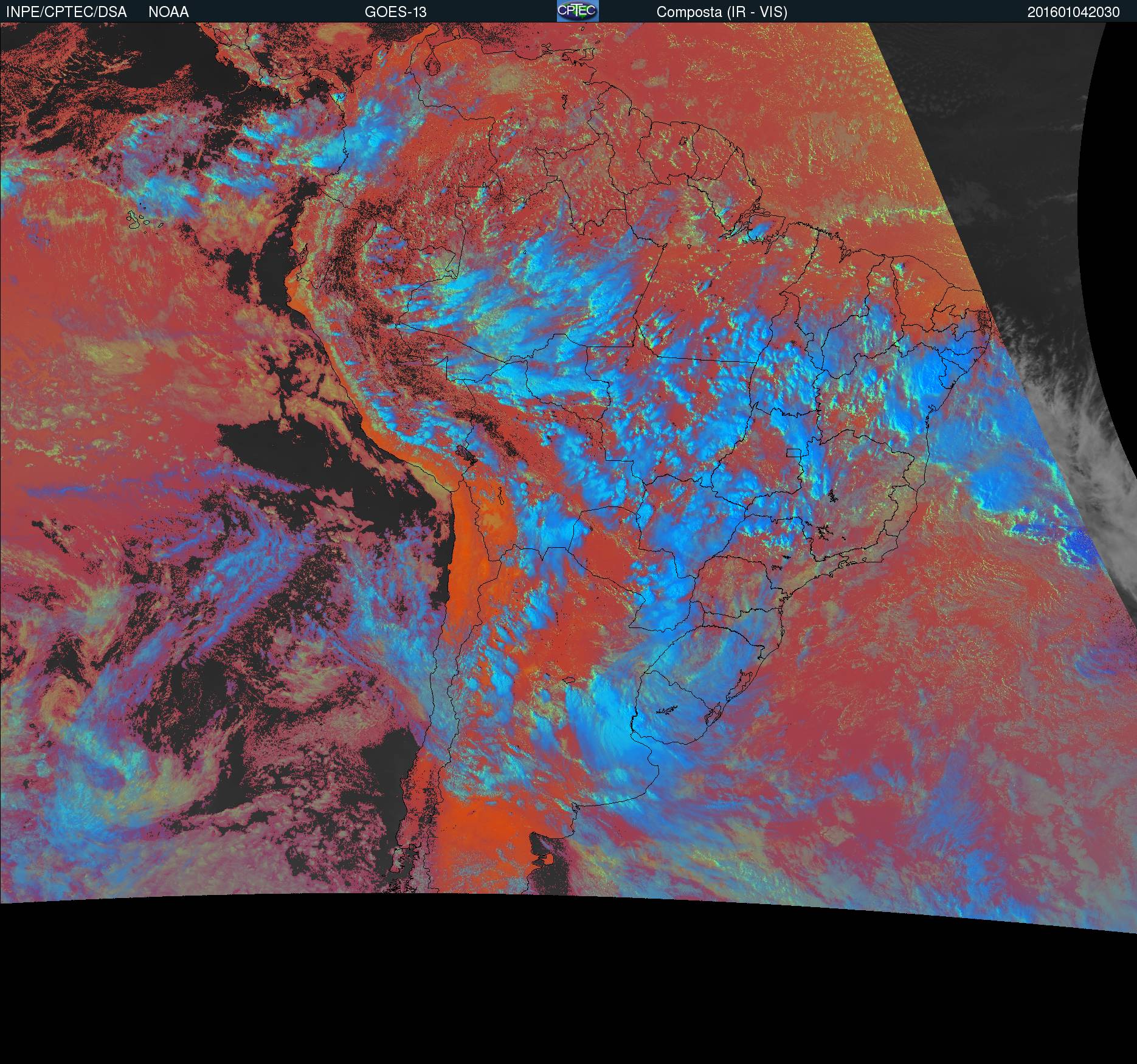Click the 201601042030 timestamp
This screenshot has height=1064, width=1137.
point(1073,12)
